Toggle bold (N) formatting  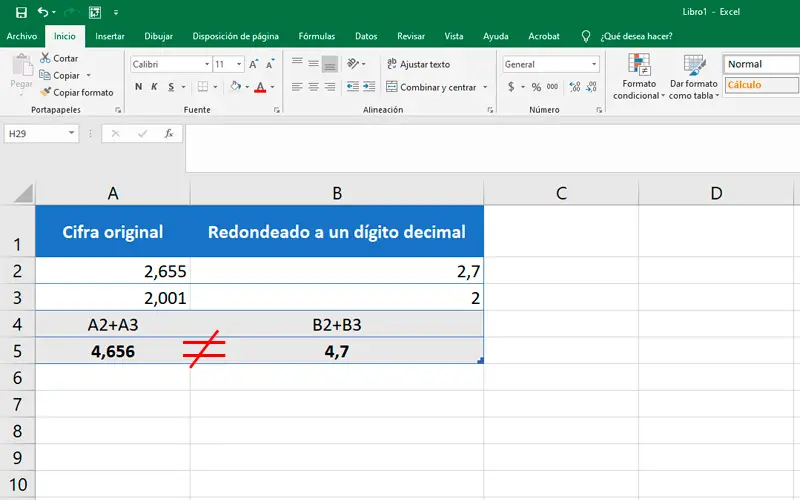tap(138, 87)
